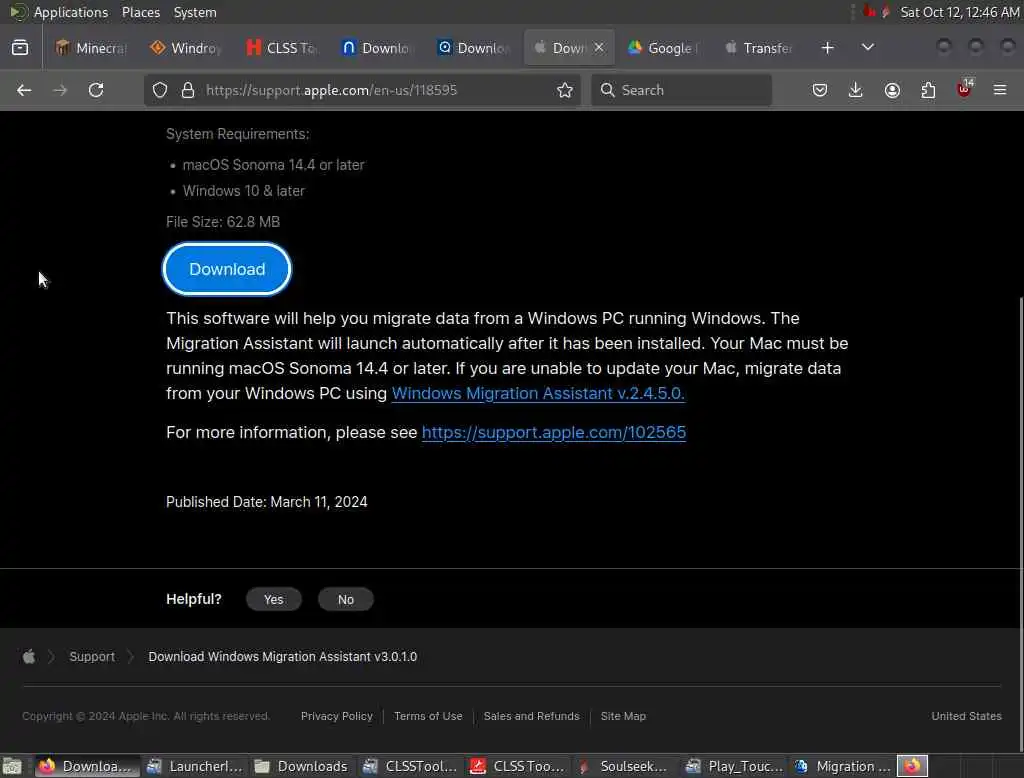Click the forward navigation arrow
Image resolution: width=1024 pixels, height=778 pixels.
60,90
